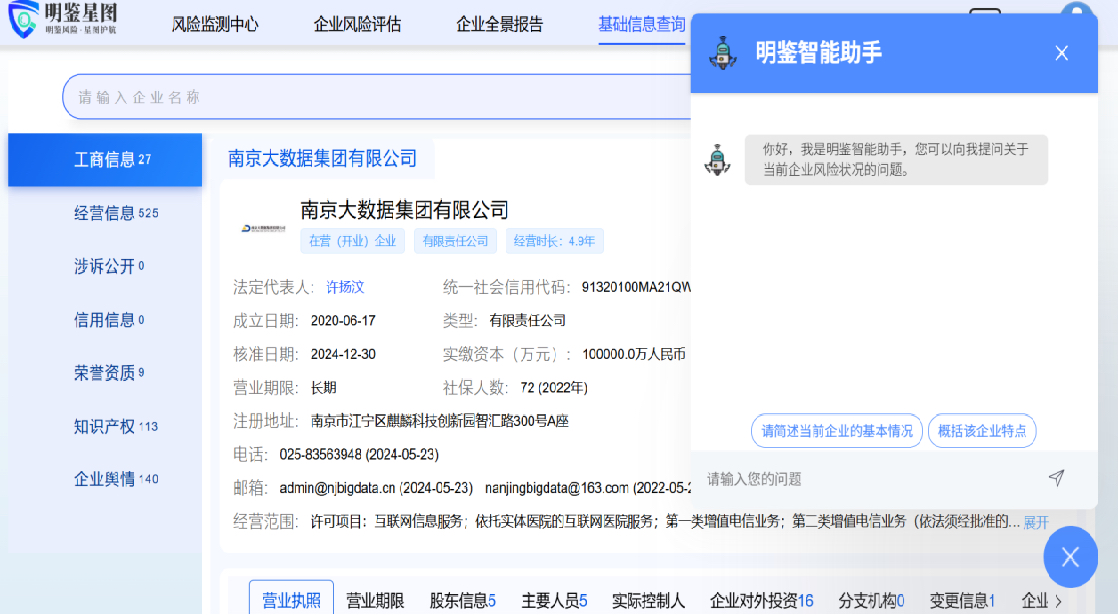This screenshot has width=1118, height=615.
Task: Click the 实缴资本 value 100000.0万人民币
Action: [634, 354]
